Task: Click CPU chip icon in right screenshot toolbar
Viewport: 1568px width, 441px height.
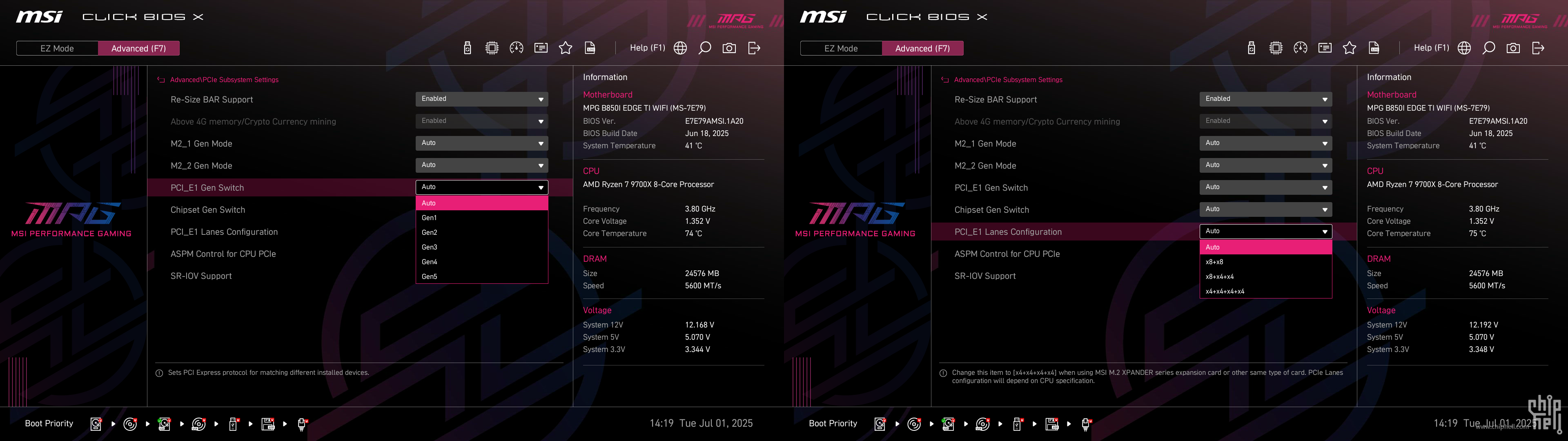Action: (x=1276, y=48)
